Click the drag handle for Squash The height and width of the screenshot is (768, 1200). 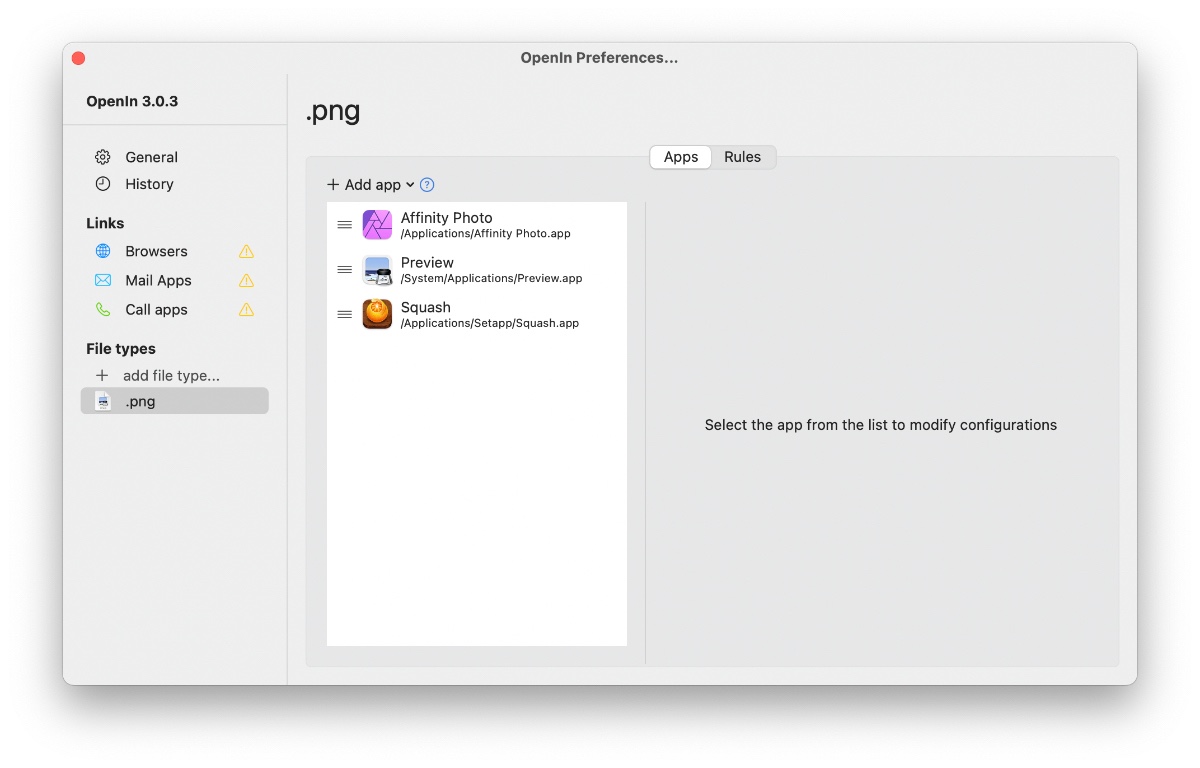click(x=344, y=314)
